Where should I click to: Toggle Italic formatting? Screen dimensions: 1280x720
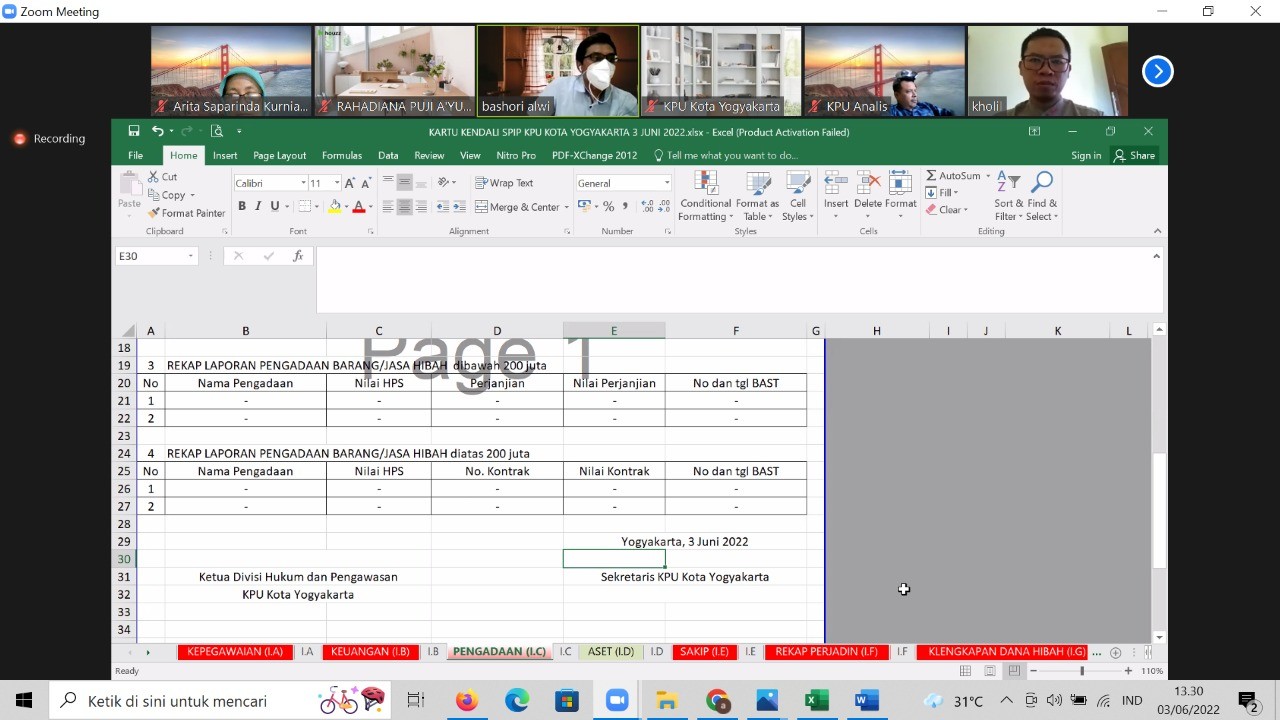pyautogui.click(x=258, y=206)
